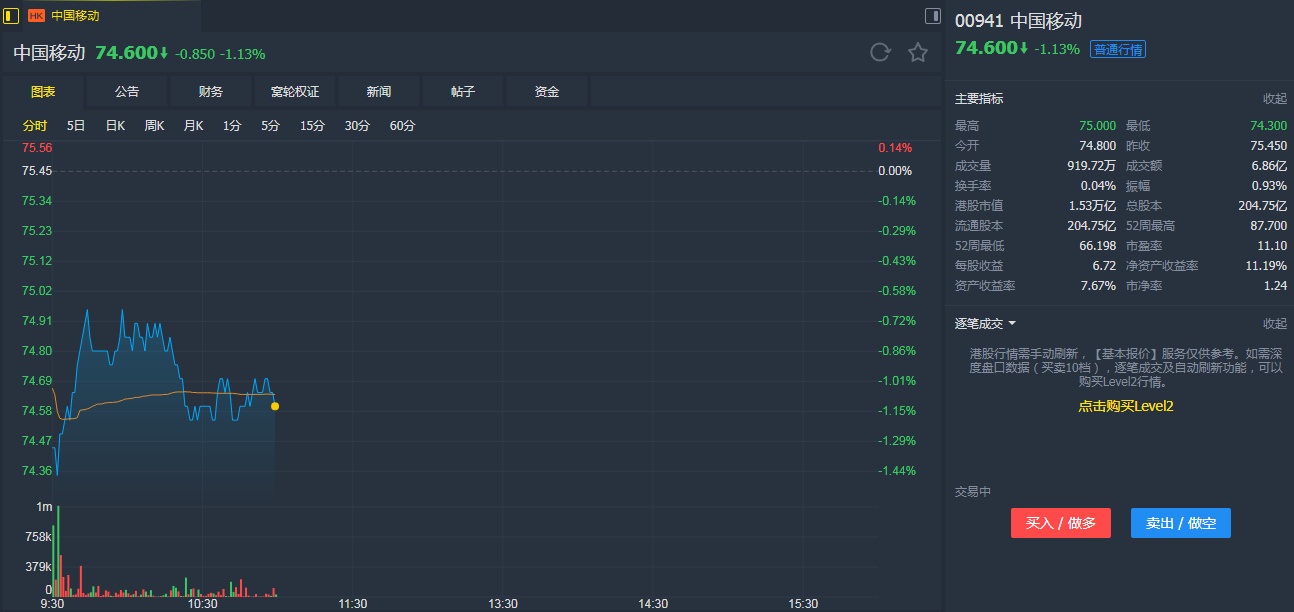Add 中国移动 to favorites with star

click(918, 53)
